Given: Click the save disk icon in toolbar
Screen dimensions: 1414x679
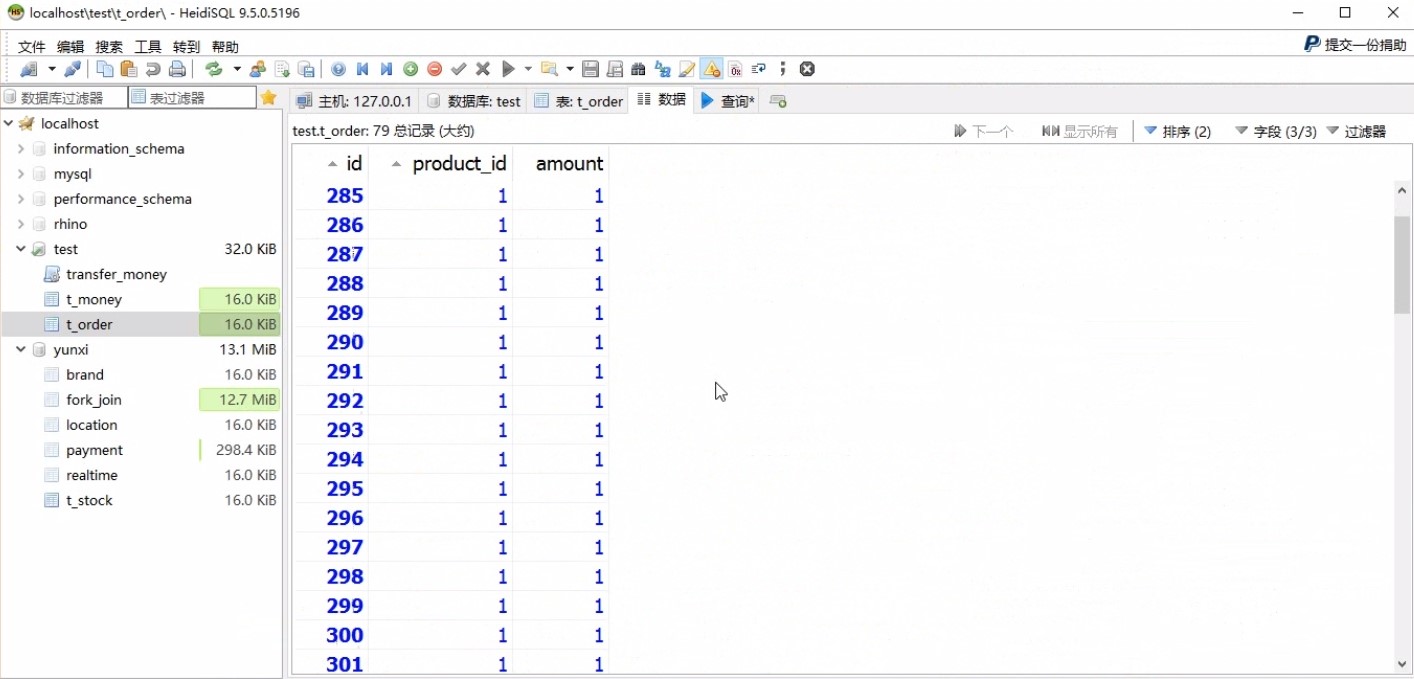Looking at the screenshot, I should (590, 69).
